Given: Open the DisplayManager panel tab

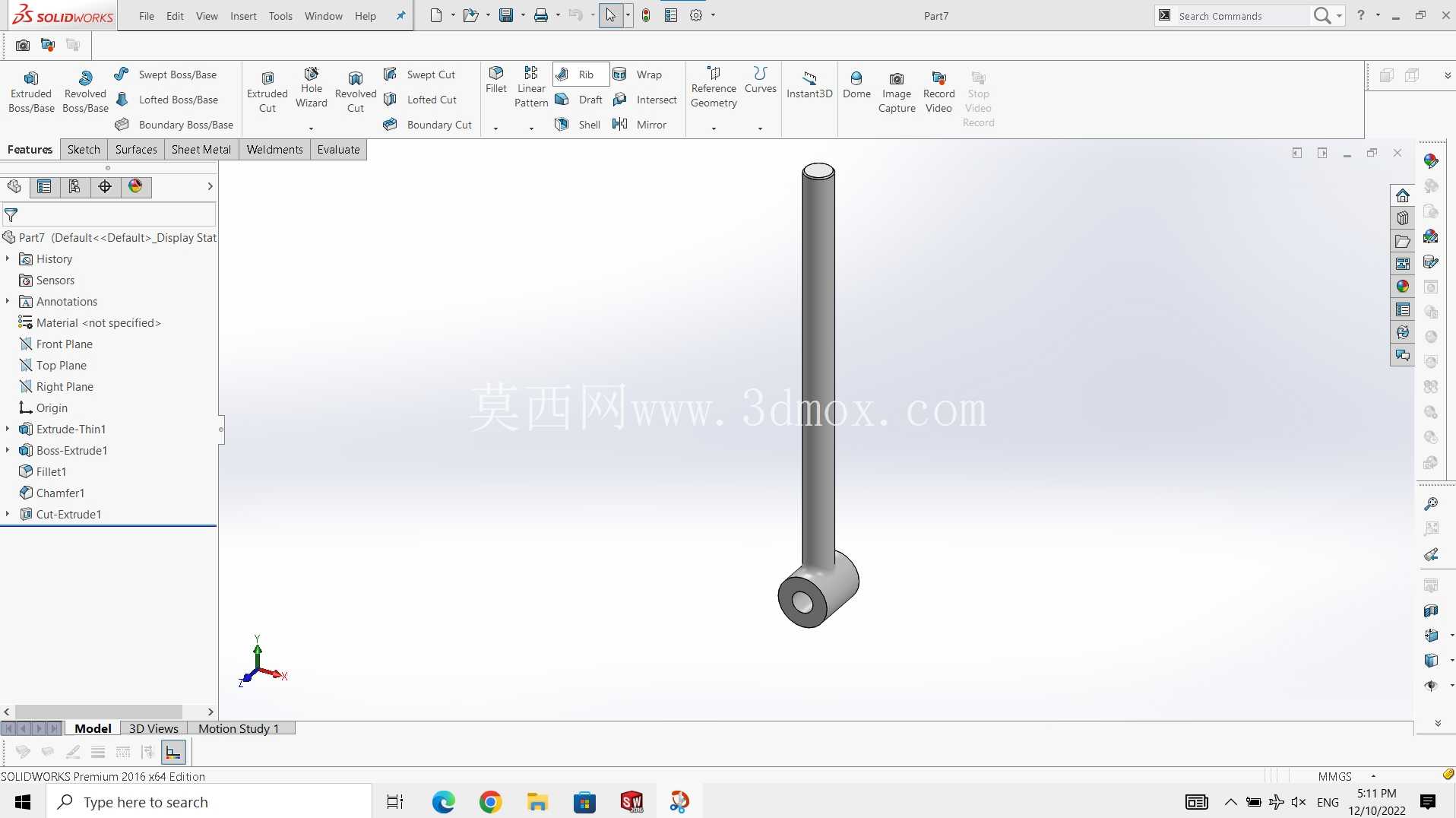Looking at the screenshot, I should point(135,186).
